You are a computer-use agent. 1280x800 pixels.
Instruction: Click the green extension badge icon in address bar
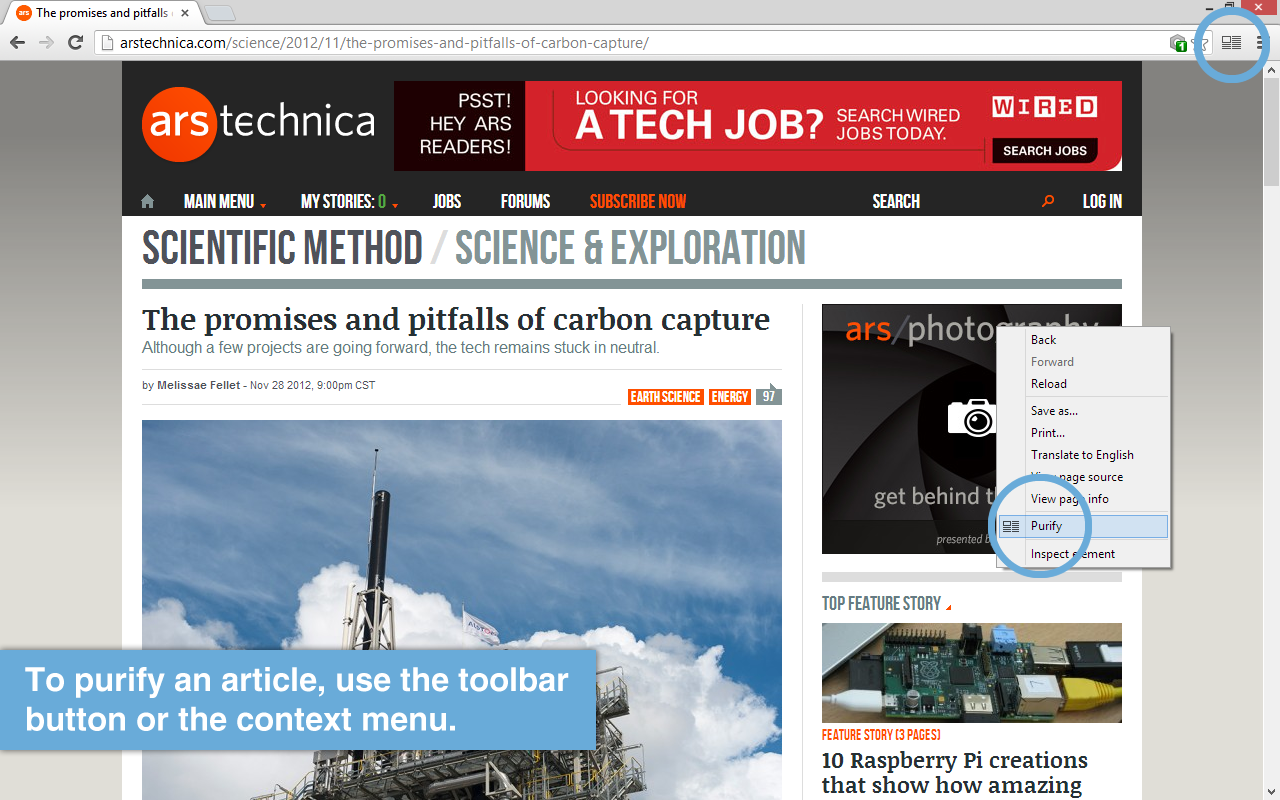pyautogui.click(x=1178, y=43)
